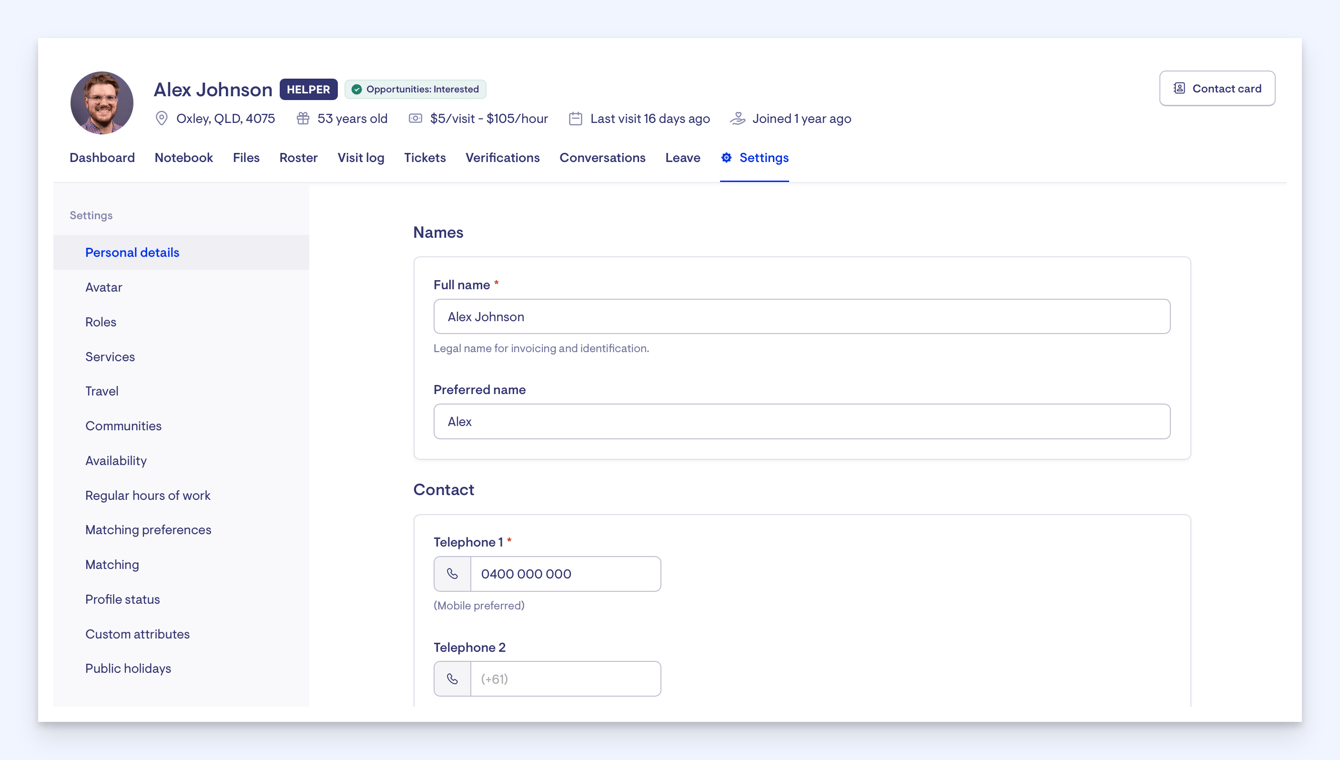Click the Preferred name input field
The width and height of the screenshot is (1340, 760).
[802, 421]
